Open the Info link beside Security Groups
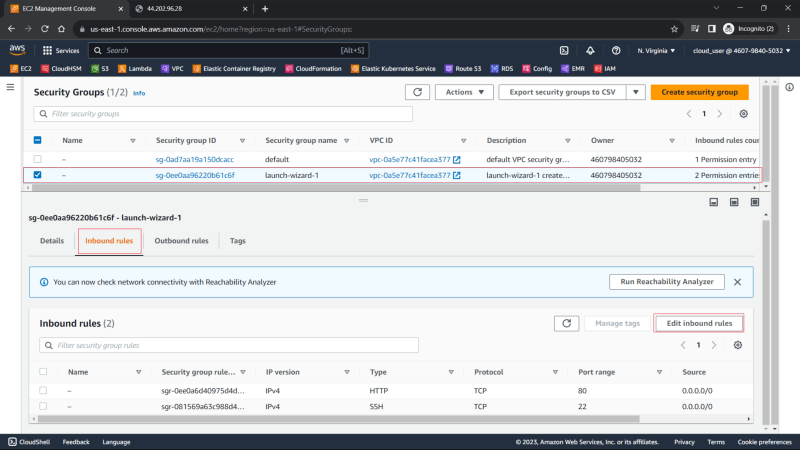800x450 pixels. pyautogui.click(x=139, y=93)
